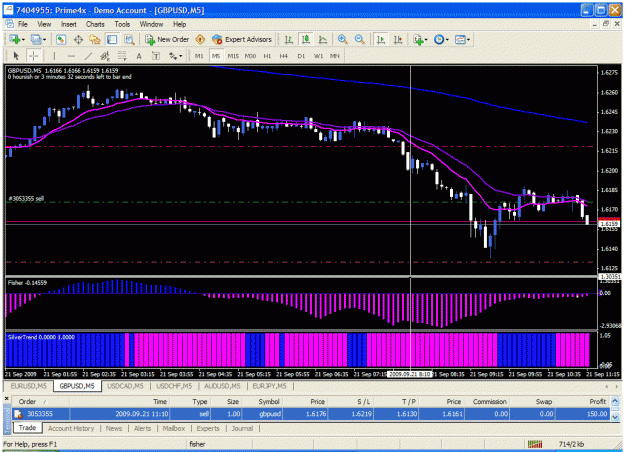This screenshot has height=452, width=625.
Task: Launch the MetaEditor icon
Action: click(x=200, y=39)
